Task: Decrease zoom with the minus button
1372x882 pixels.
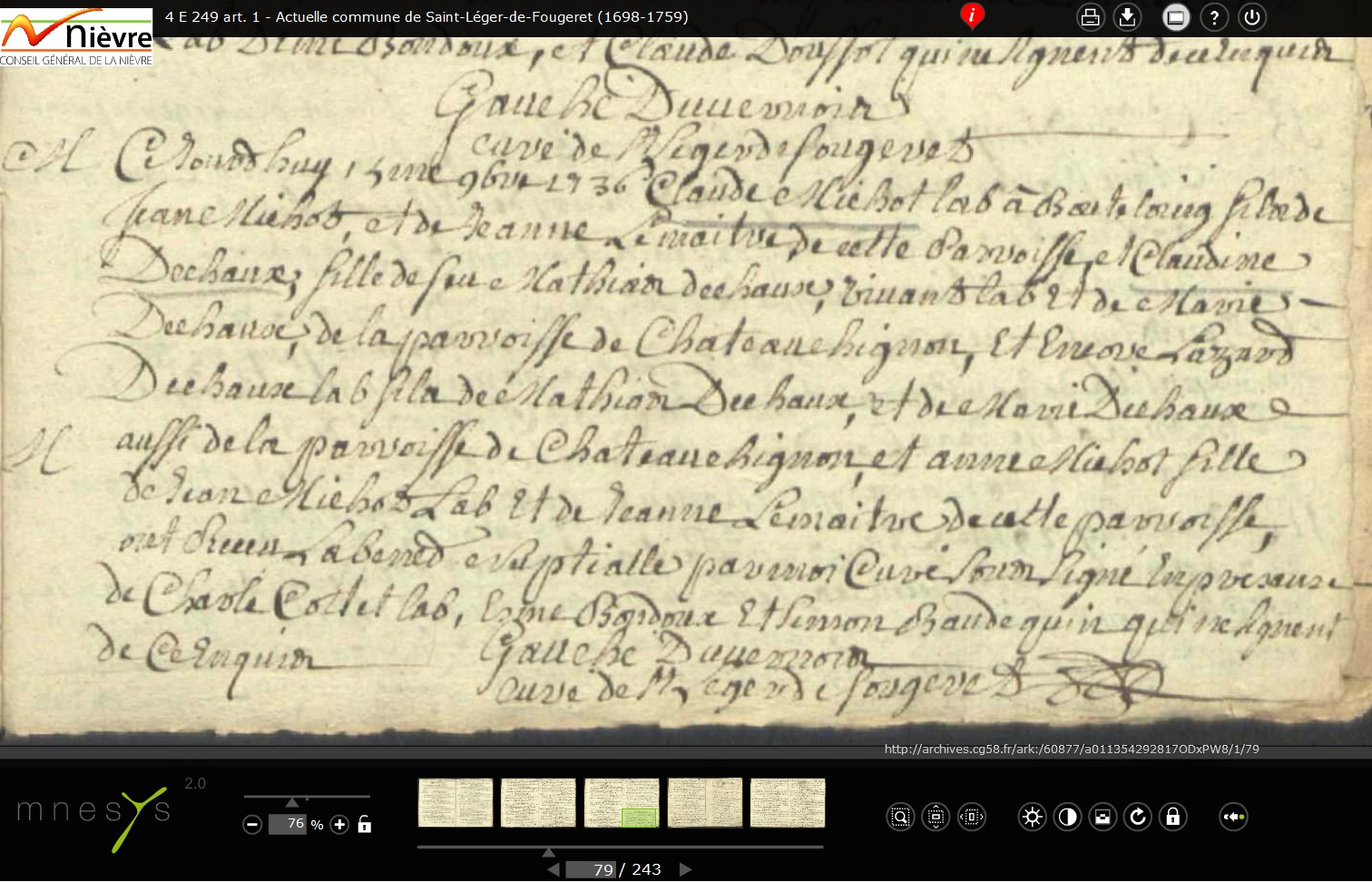Action: click(x=253, y=825)
